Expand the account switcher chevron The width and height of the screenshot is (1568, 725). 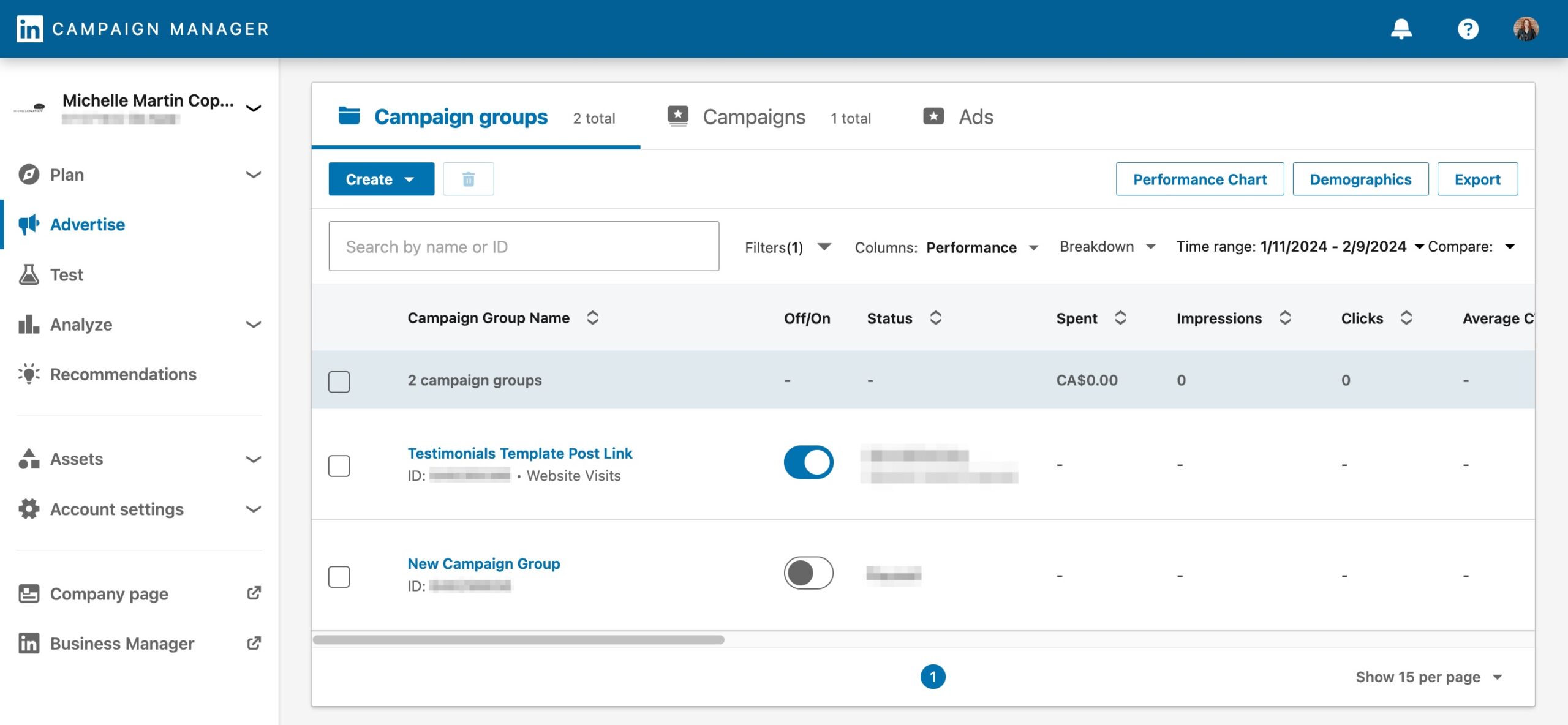tap(254, 108)
